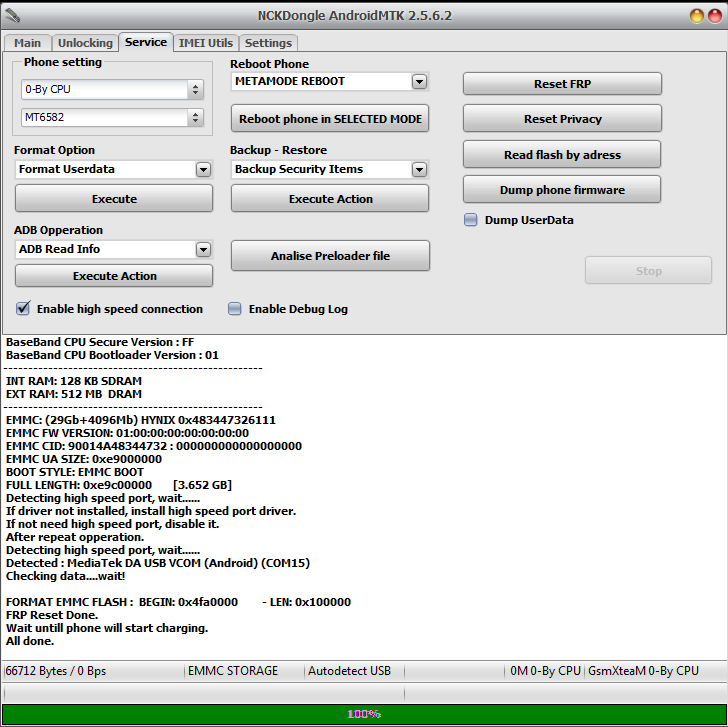Screen dimensions: 728x727
Task: Click the Reset Privacy button
Action: (x=562, y=119)
